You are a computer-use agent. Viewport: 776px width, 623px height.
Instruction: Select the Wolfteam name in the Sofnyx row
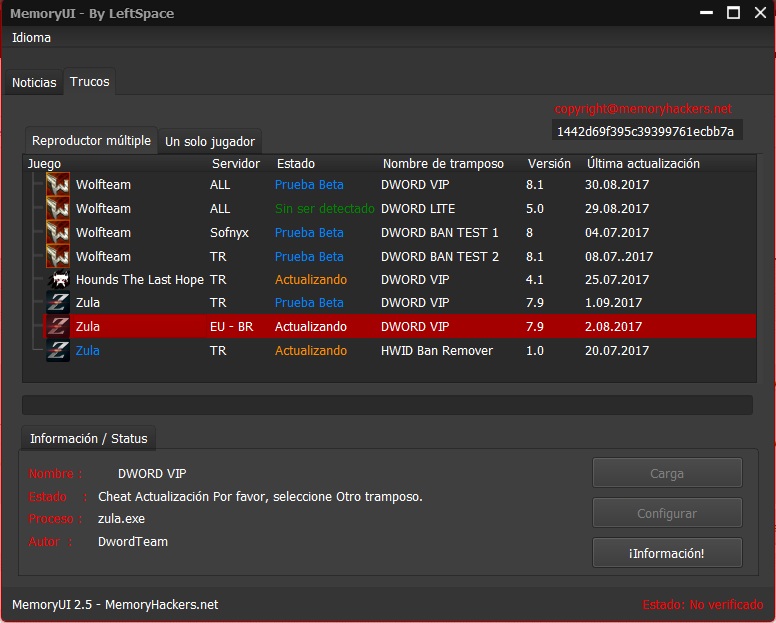tap(103, 232)
